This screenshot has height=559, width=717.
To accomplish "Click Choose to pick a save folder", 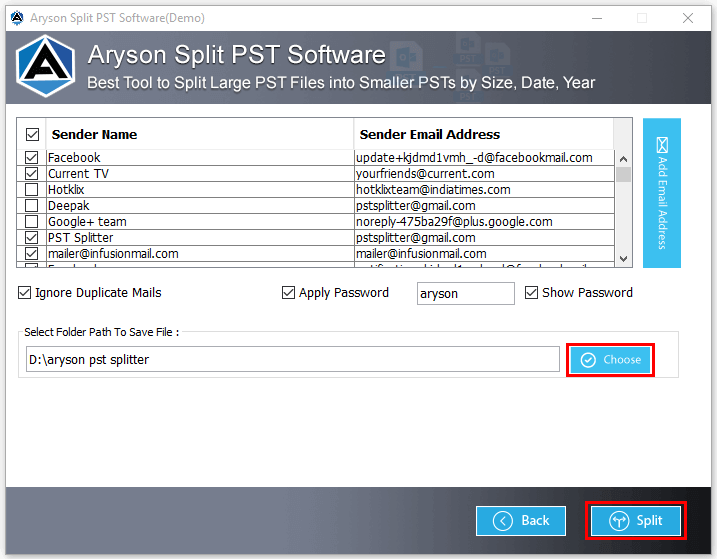I will [x=610, y=360].
